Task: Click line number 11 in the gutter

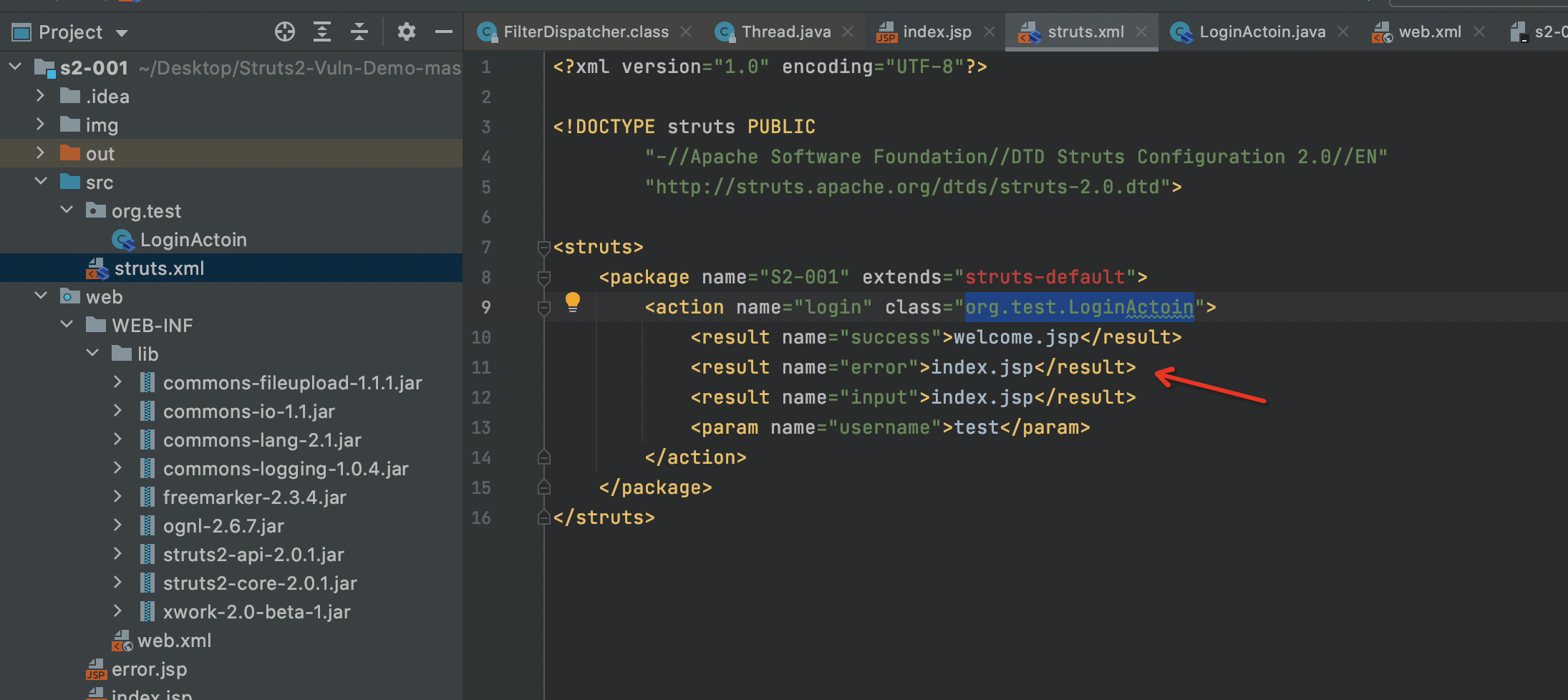Action: coord(481,367)
